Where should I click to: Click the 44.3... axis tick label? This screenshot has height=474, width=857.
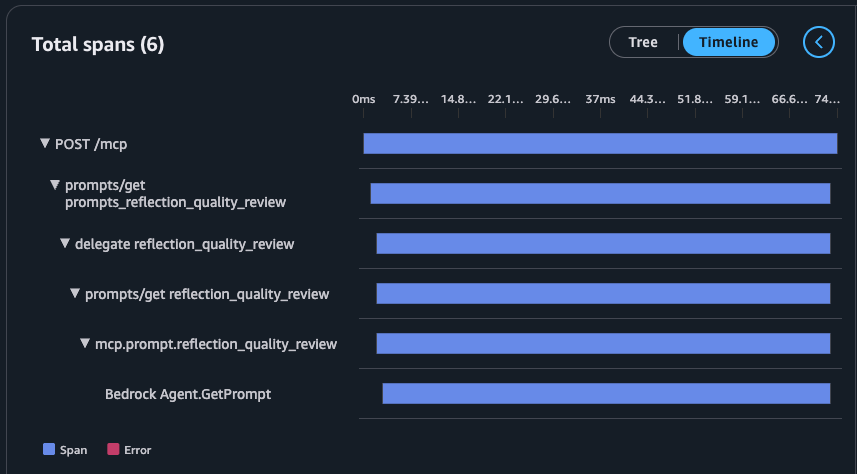coord(648,99)
